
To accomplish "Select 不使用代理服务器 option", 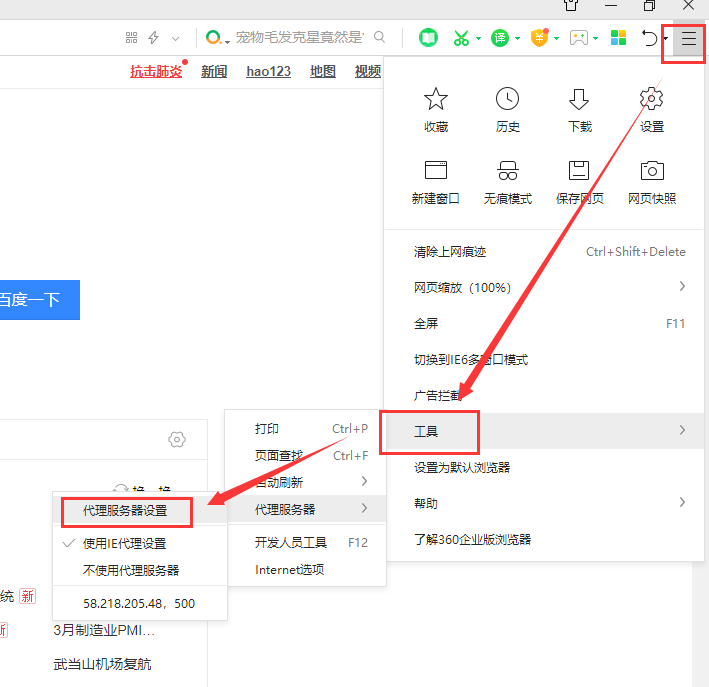I will (140, 570).
